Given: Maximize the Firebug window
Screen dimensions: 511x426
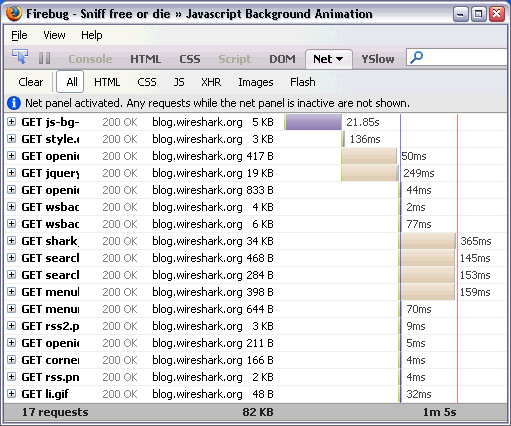Looking at the screenshot, I should [x=478, y=14].
